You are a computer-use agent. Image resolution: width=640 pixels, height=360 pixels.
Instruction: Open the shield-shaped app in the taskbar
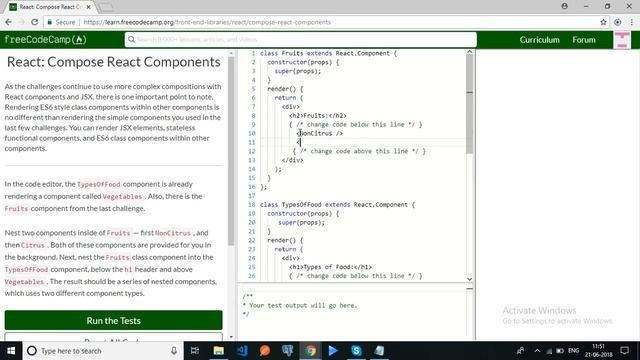tap(288, 351)
